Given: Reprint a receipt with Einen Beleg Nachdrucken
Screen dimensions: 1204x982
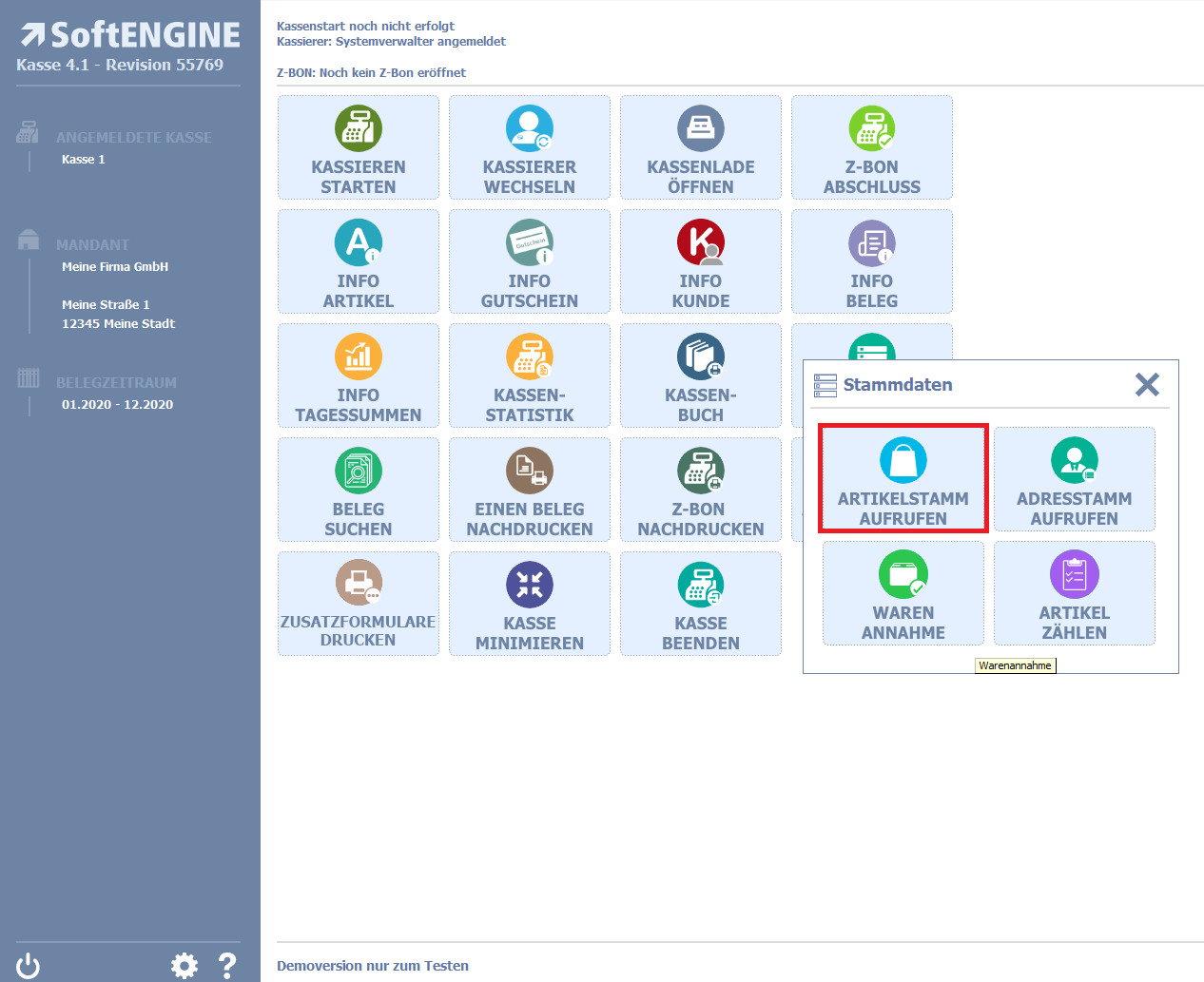Looking at the screenshot, I should click(530, 490).
